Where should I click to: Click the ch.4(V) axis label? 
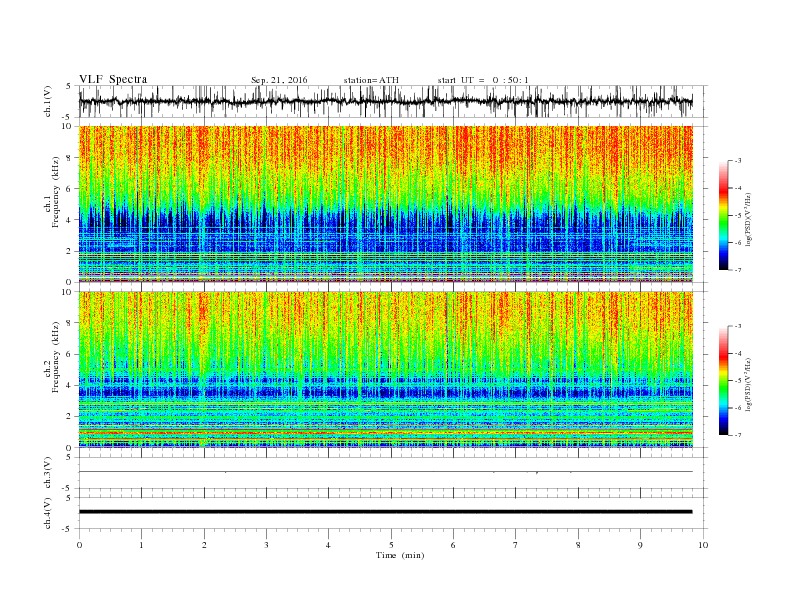tap(48, 513)
